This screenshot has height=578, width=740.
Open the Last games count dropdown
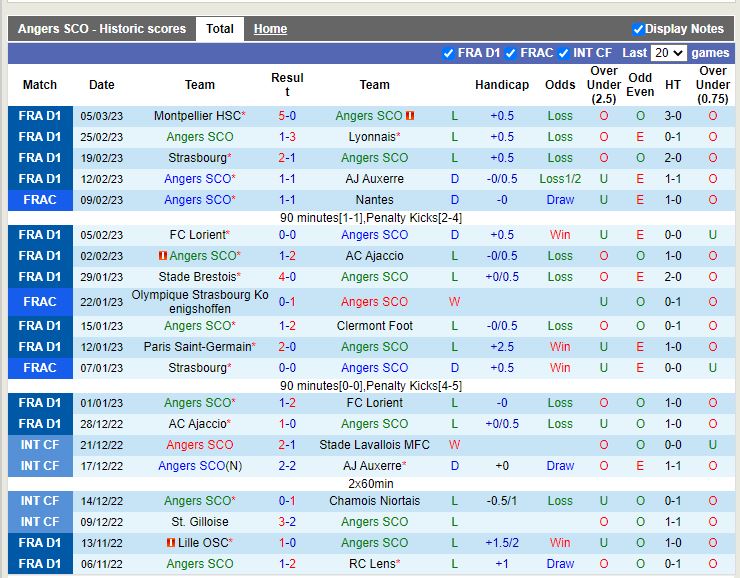pyautogui.click(x=668, y=53)
